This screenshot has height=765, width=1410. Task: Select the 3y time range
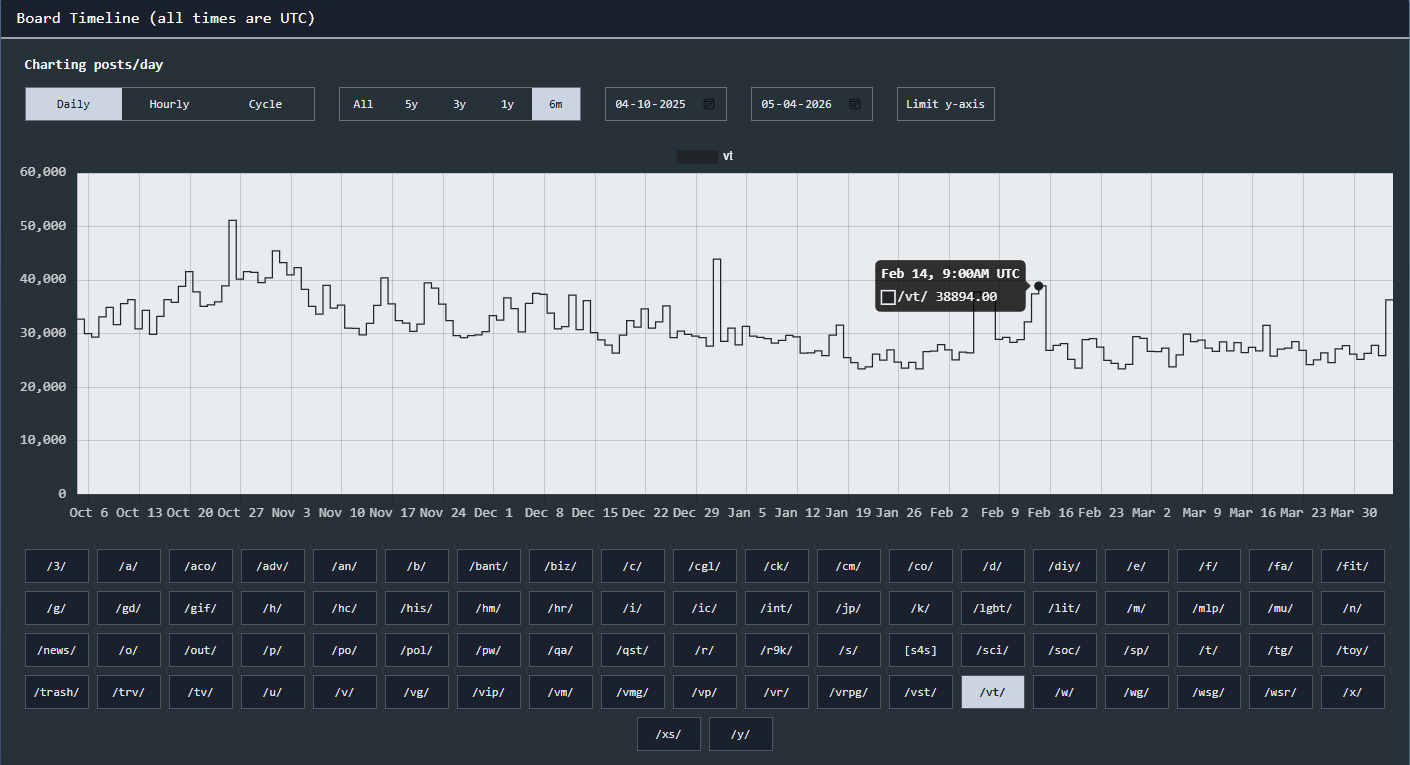pos(460,104)
